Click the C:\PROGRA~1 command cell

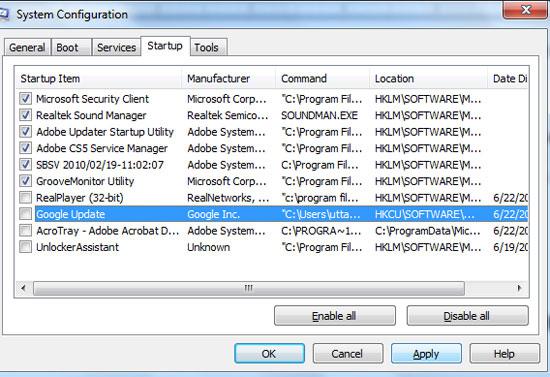[x=321, y=231]
